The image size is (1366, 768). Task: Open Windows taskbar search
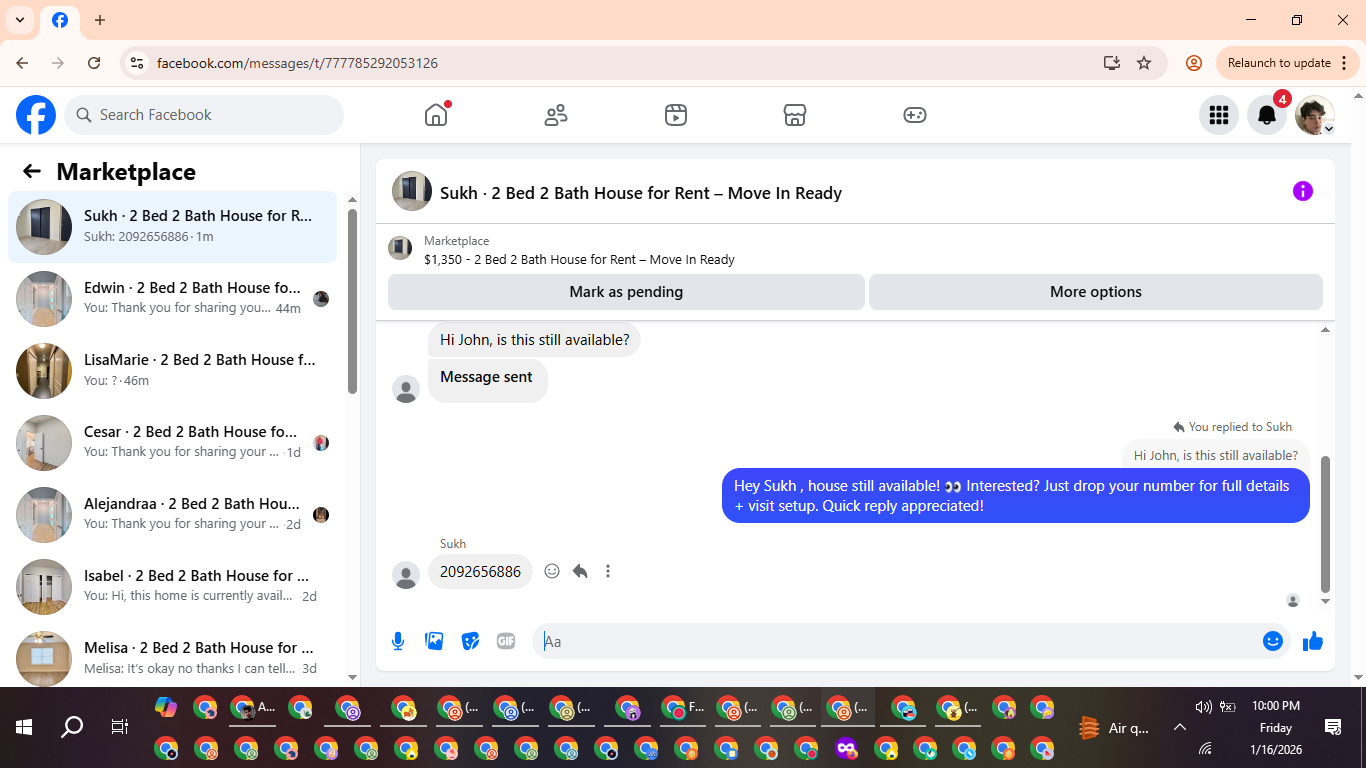(72, 727)
